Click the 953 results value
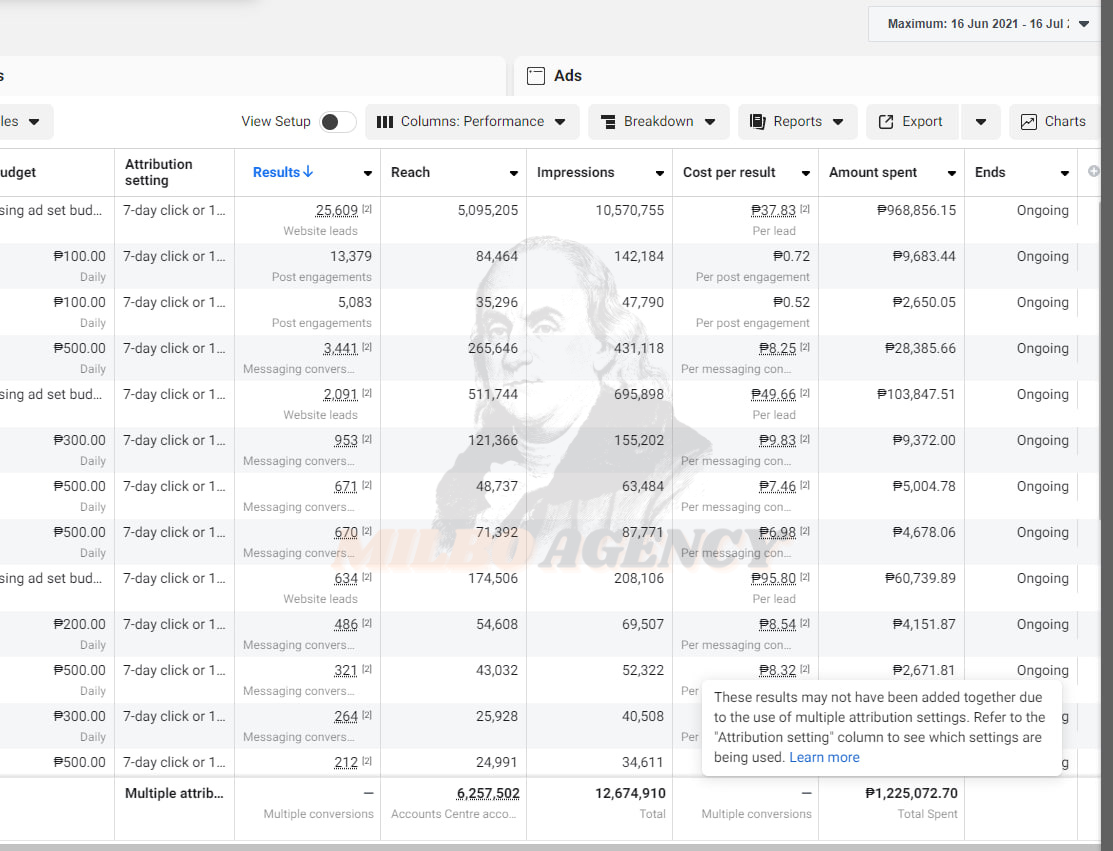Screen dimensions: 1113x851 tap(346, 441)
